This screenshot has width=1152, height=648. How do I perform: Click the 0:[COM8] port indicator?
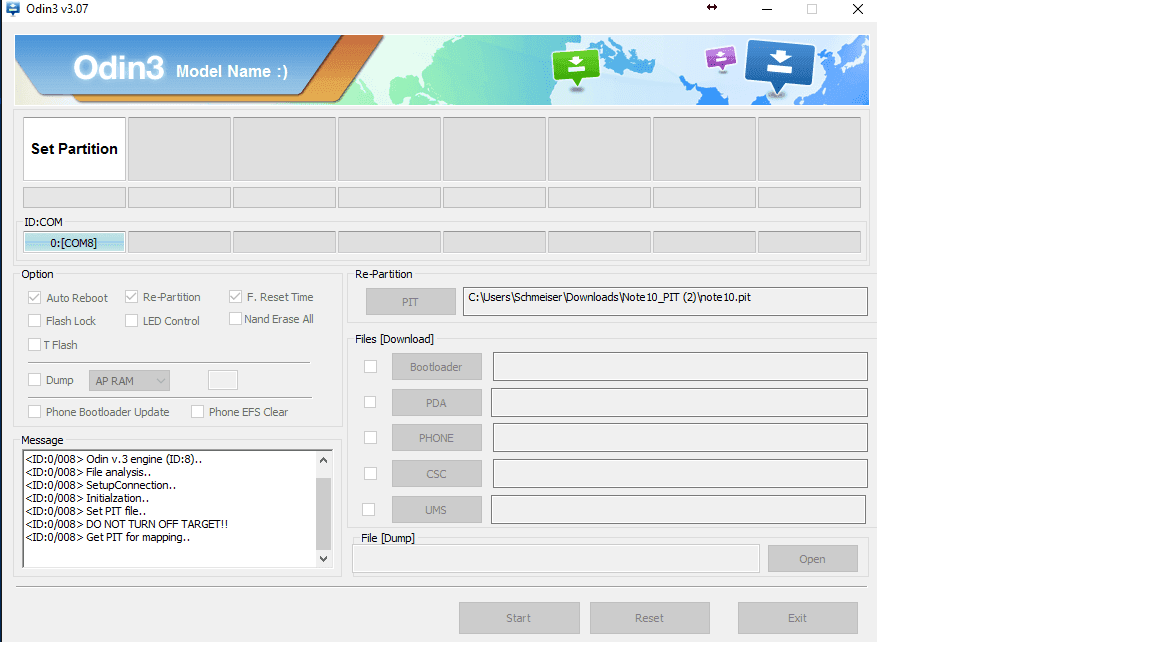(73, 242)
